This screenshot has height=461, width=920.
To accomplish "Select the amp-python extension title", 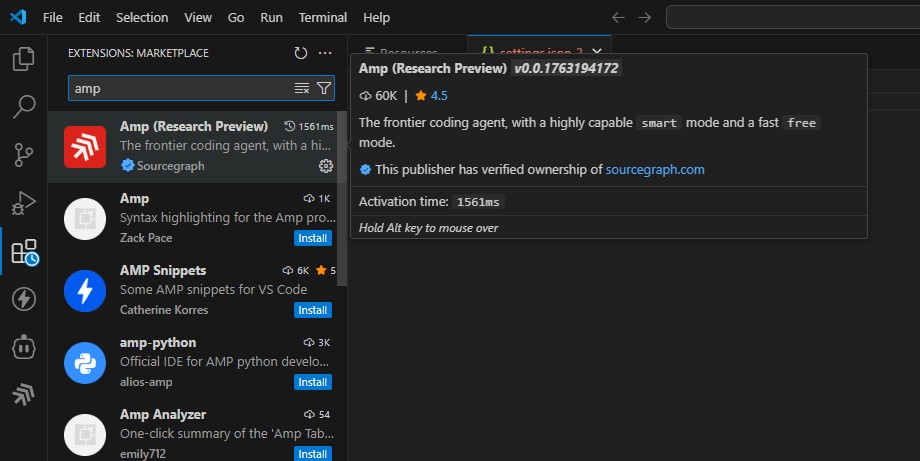I will click(158, 343).
